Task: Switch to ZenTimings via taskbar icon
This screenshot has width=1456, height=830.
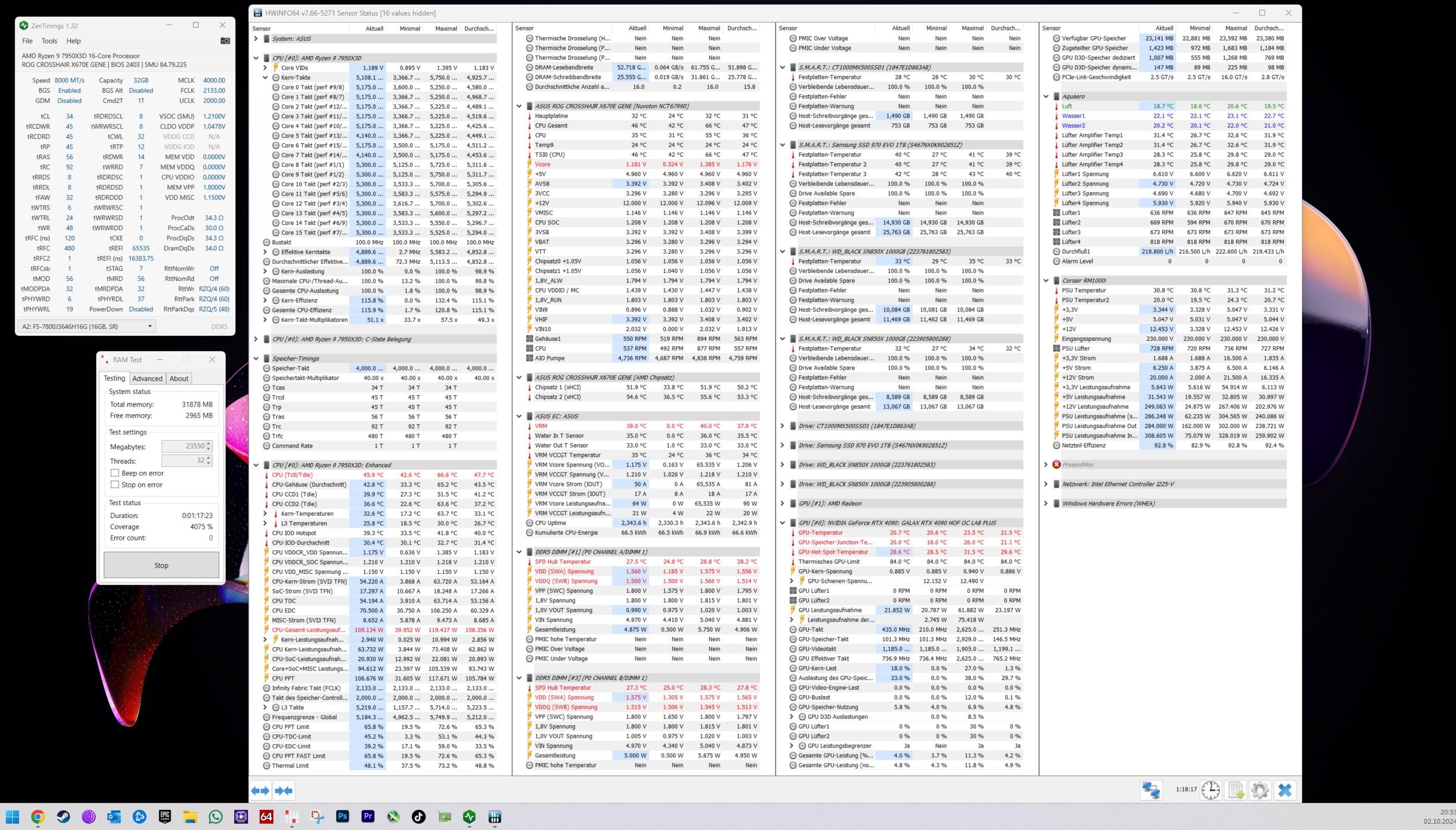Action: click(470, 817)
